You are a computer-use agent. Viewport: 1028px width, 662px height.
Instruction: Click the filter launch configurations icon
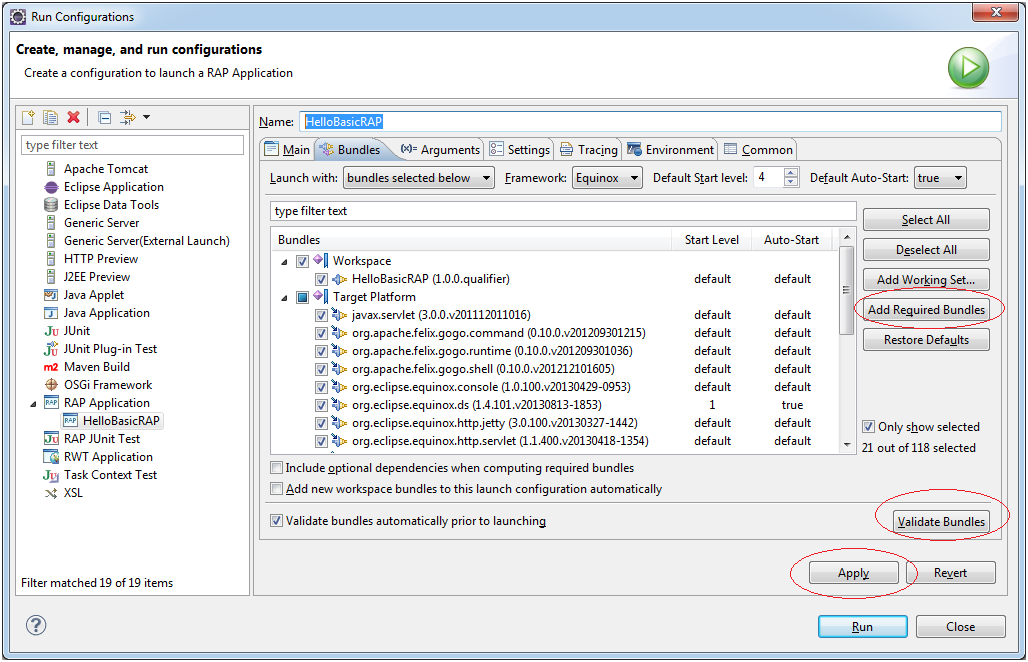click(128, 117)
